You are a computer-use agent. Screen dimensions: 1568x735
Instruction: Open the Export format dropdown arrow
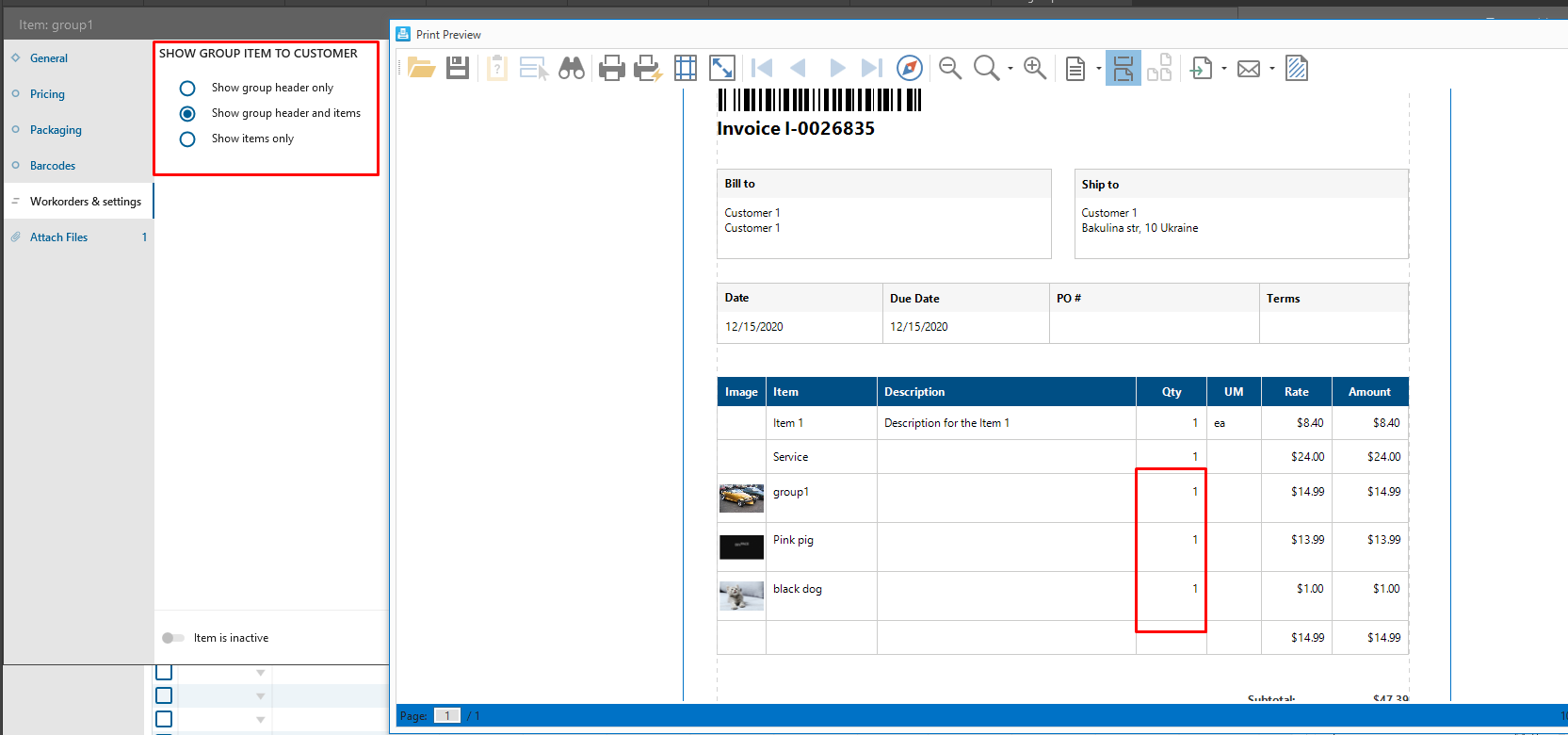[1224, 69]
